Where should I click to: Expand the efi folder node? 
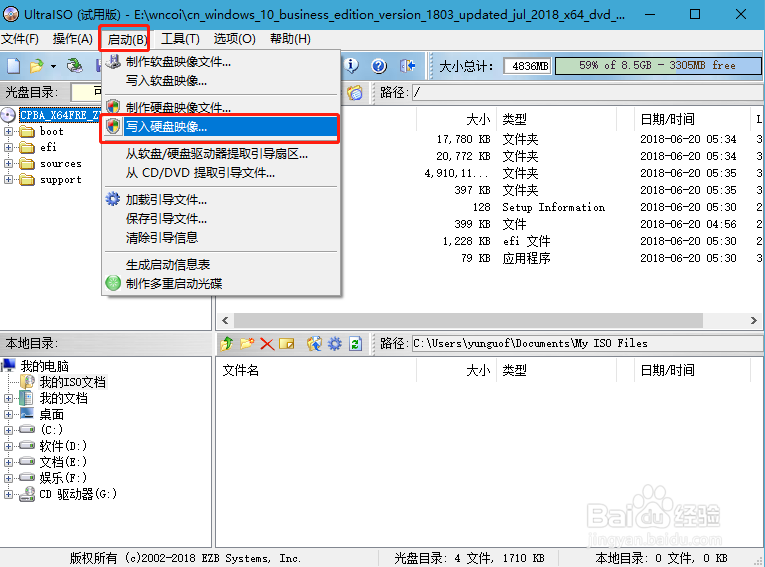[8, 147]
